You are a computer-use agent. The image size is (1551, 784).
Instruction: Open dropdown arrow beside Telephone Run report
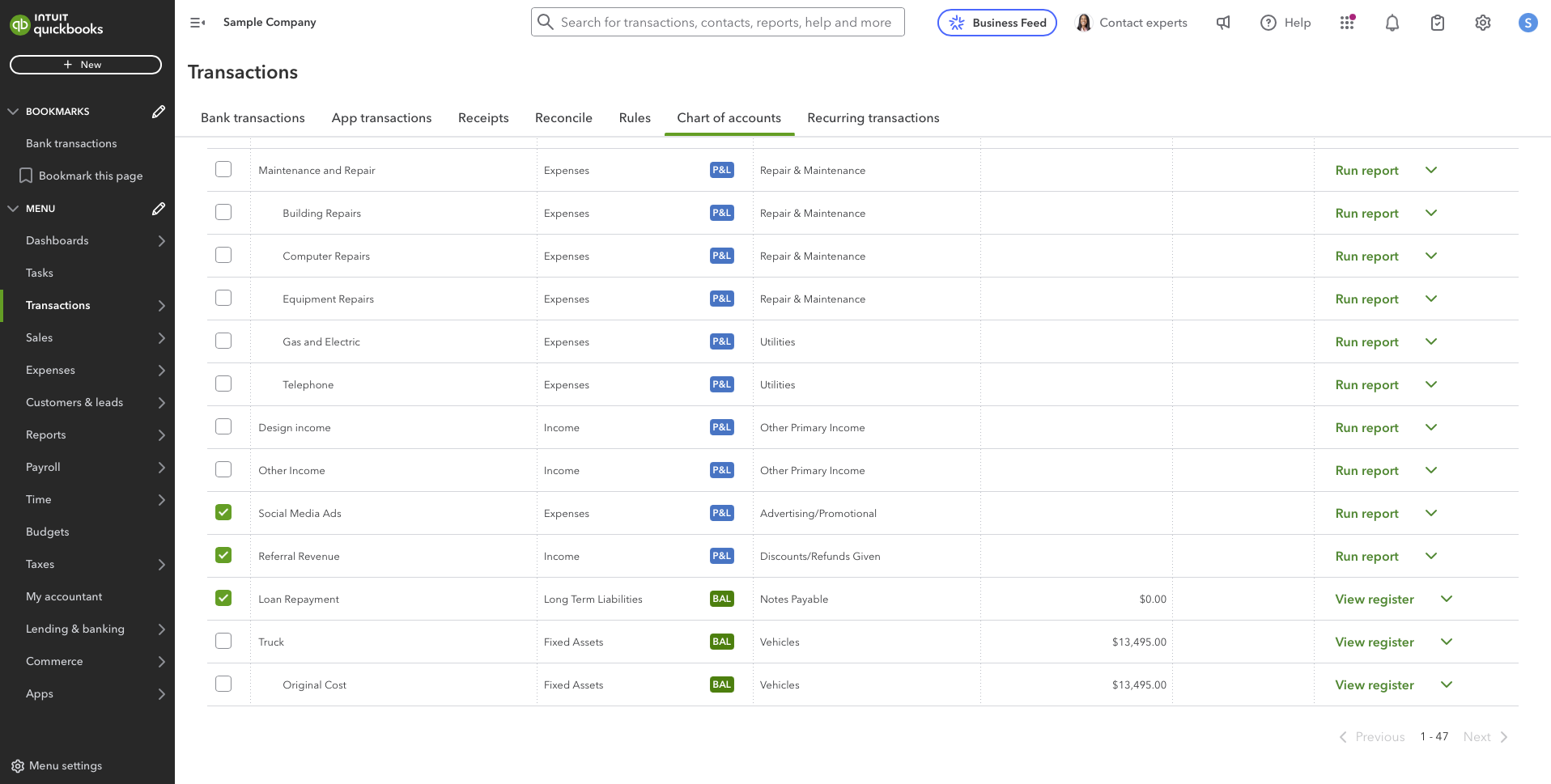click(x=1431, y=384)
